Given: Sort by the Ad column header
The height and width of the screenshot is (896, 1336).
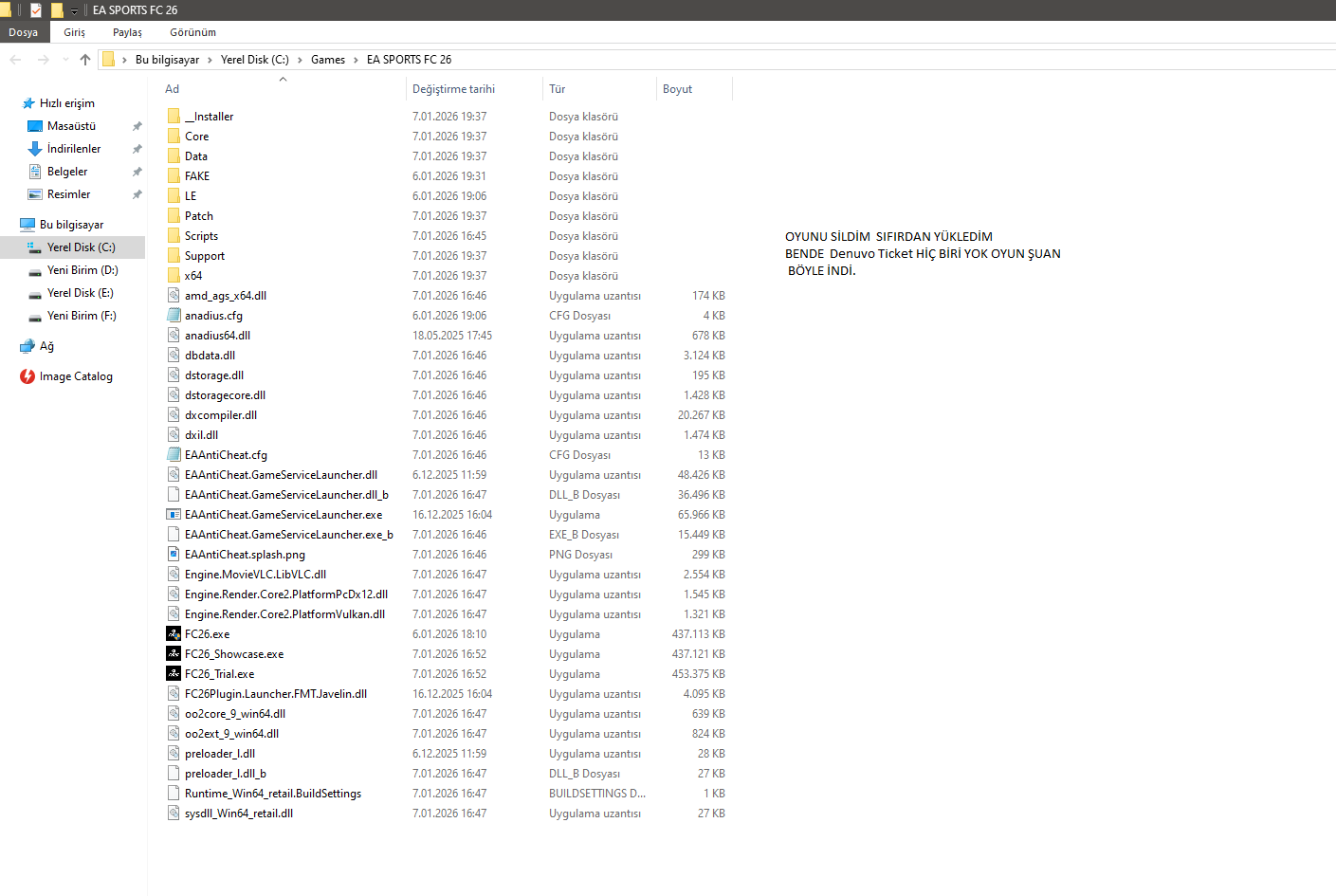Looking at the screenshot, I should click(172, 89).
